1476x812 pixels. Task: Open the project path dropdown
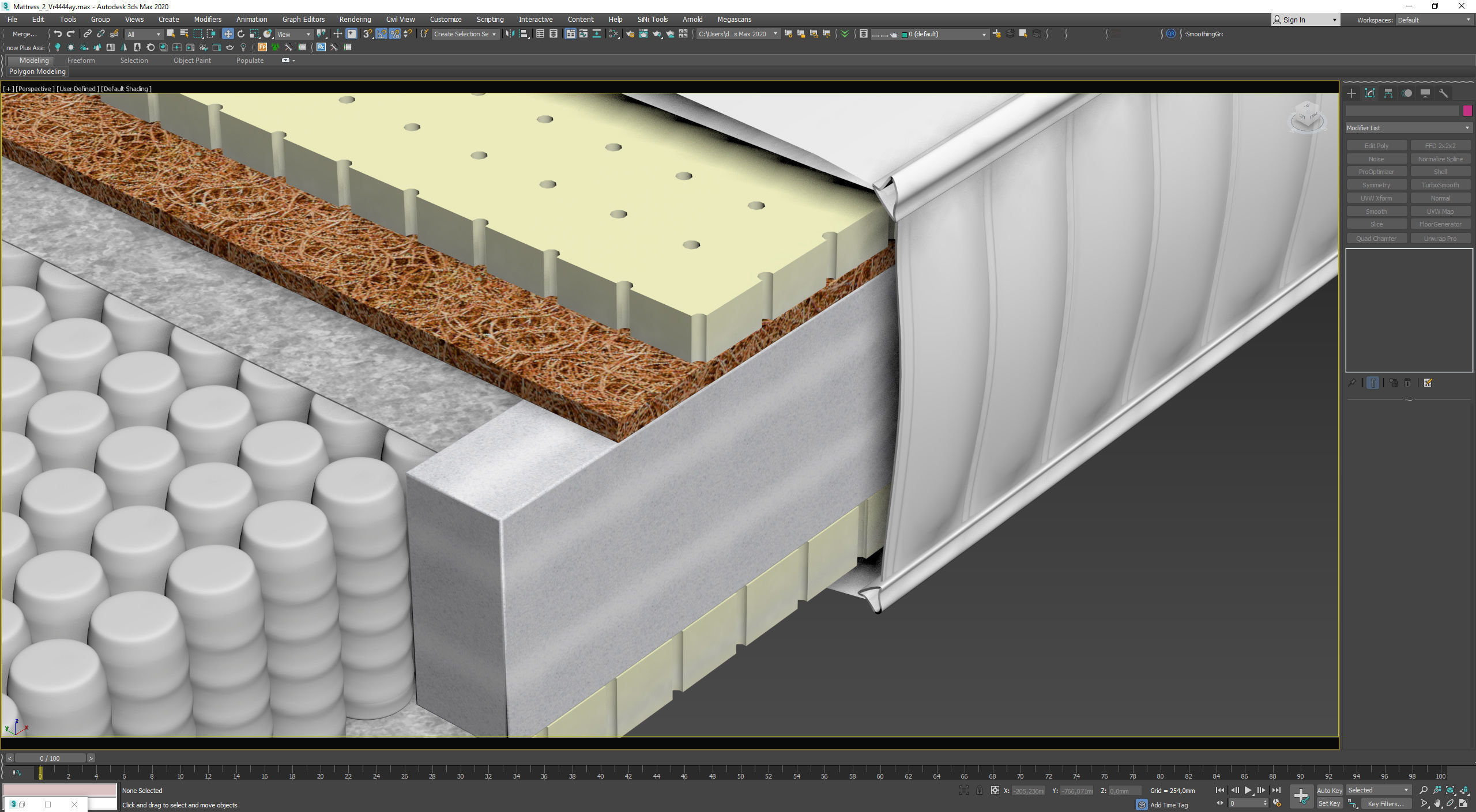coord(737,34)
